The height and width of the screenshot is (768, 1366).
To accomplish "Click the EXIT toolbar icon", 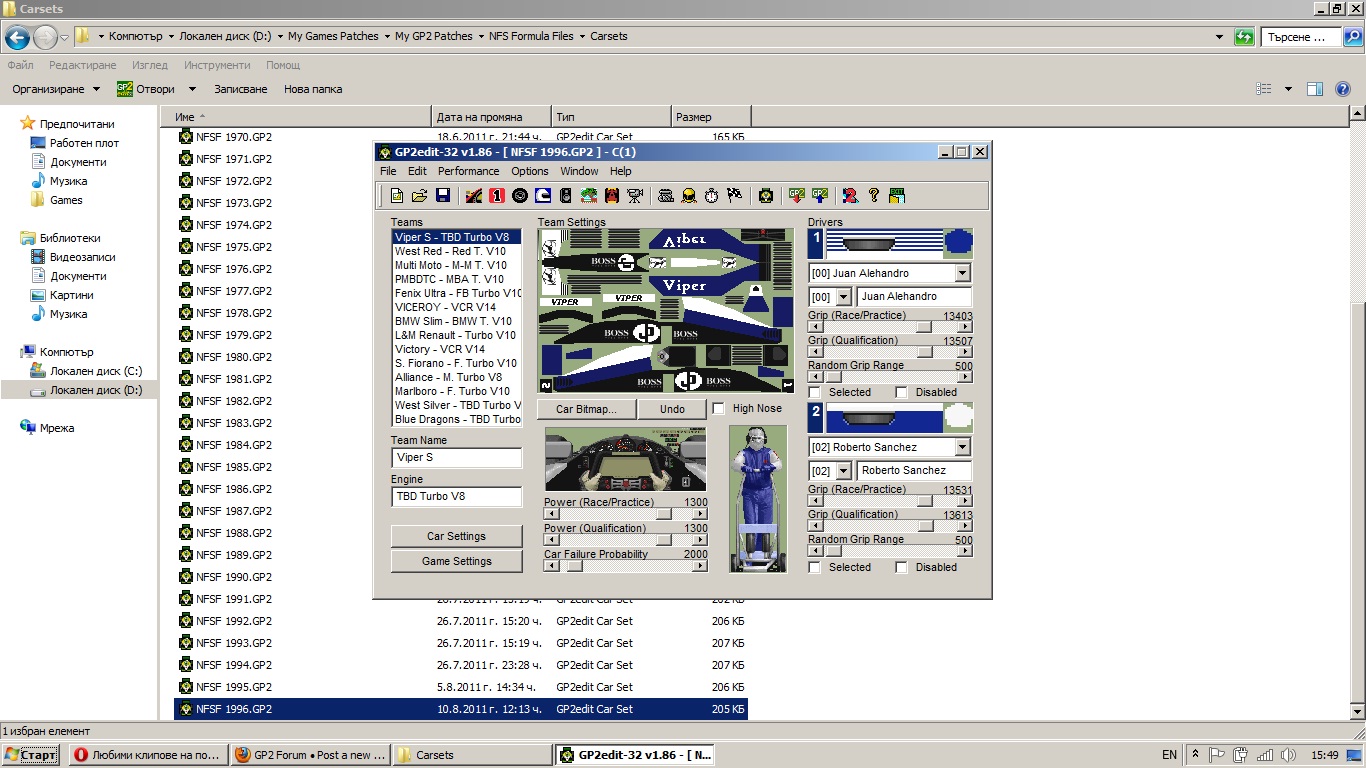I will click(x=896, y=196).
